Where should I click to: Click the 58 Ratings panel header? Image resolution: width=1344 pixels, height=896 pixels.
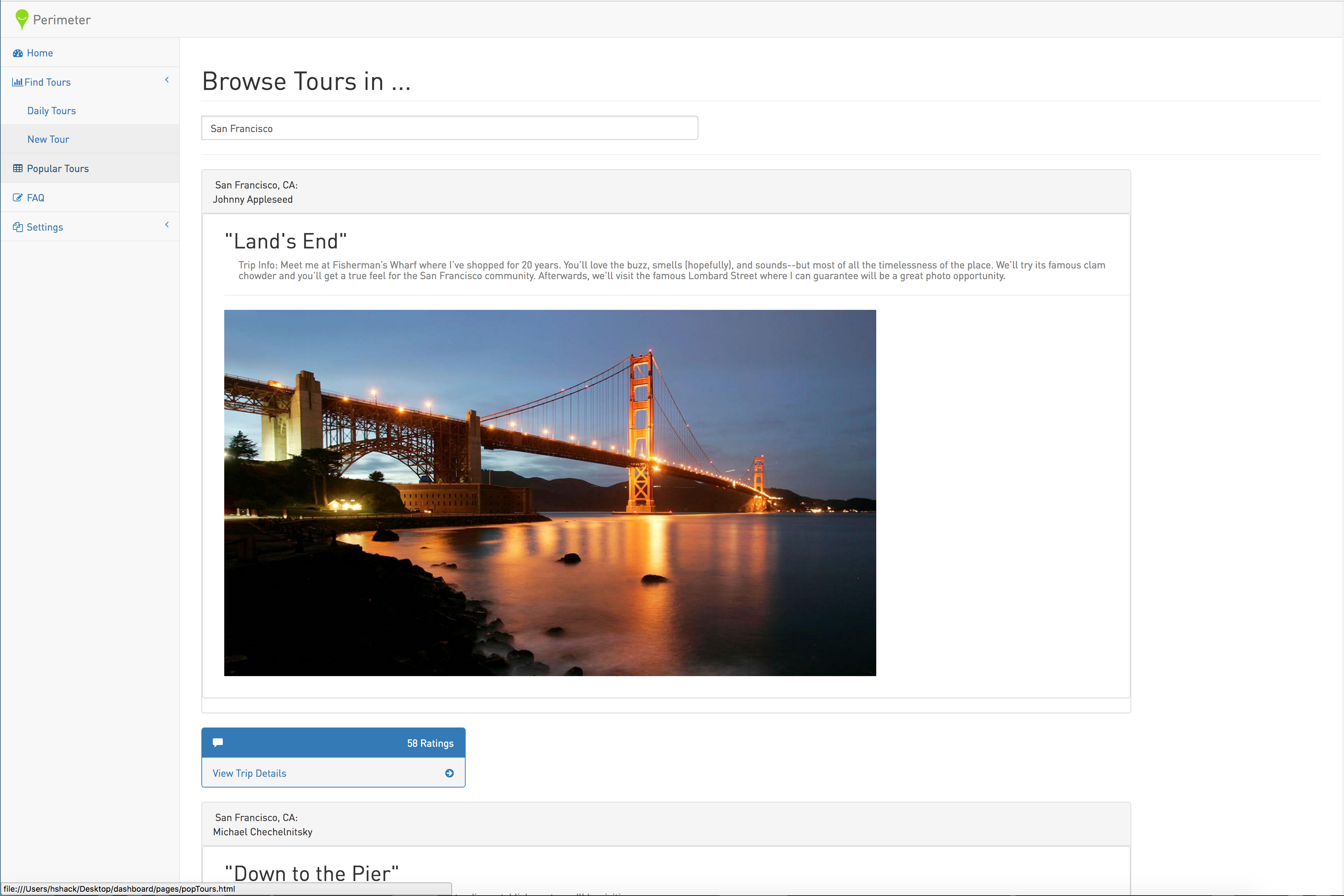333,743
